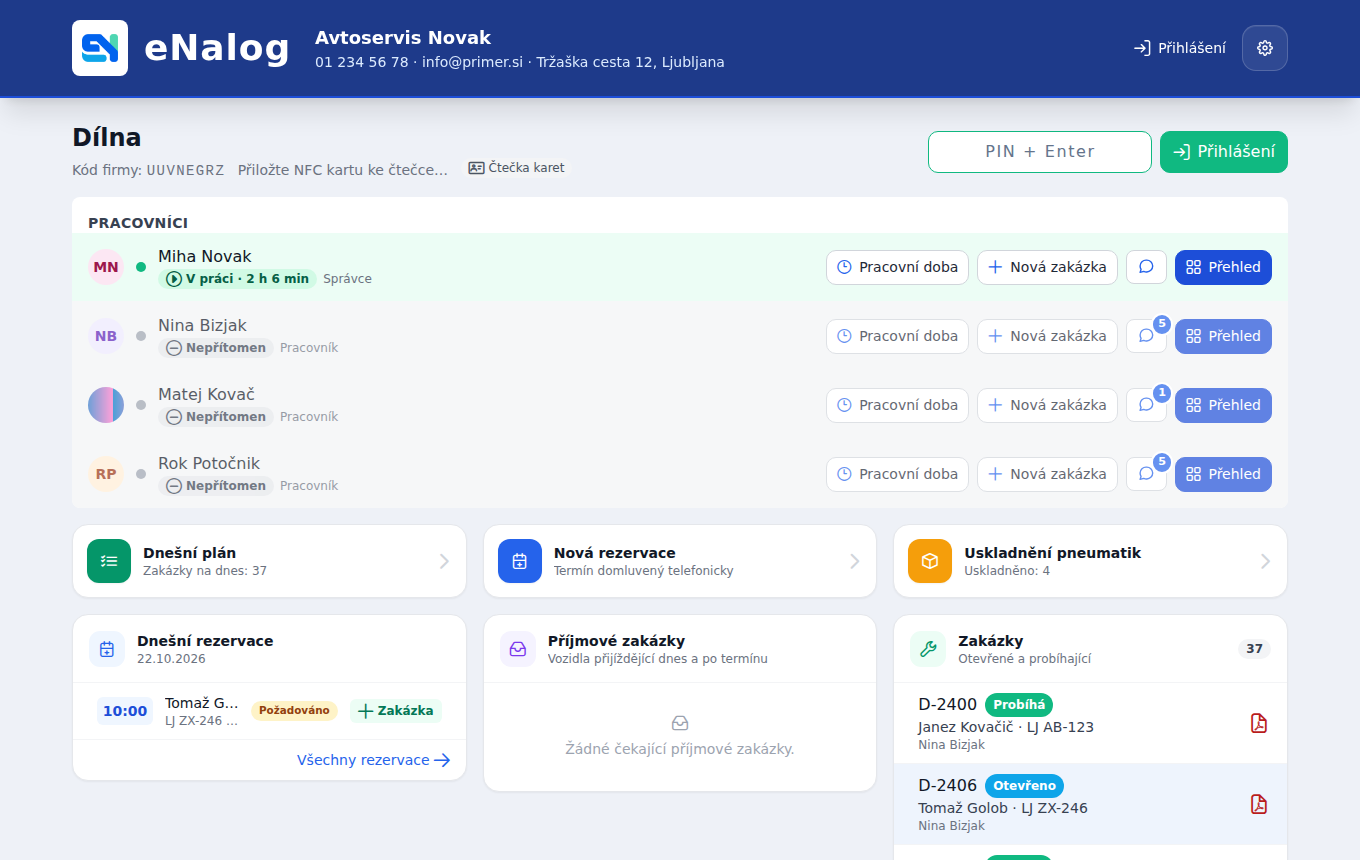Expand Uskladnění pneumatik card chevron
The height and width of the screenshot is (860, 1360).
[x=1266, y=561]
